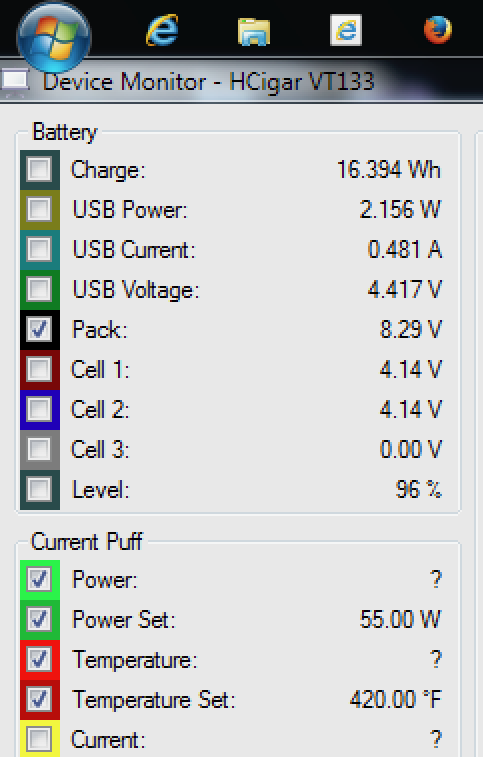
Task: Tick the battery Level checkbox
Action: [x=39, y=490]
